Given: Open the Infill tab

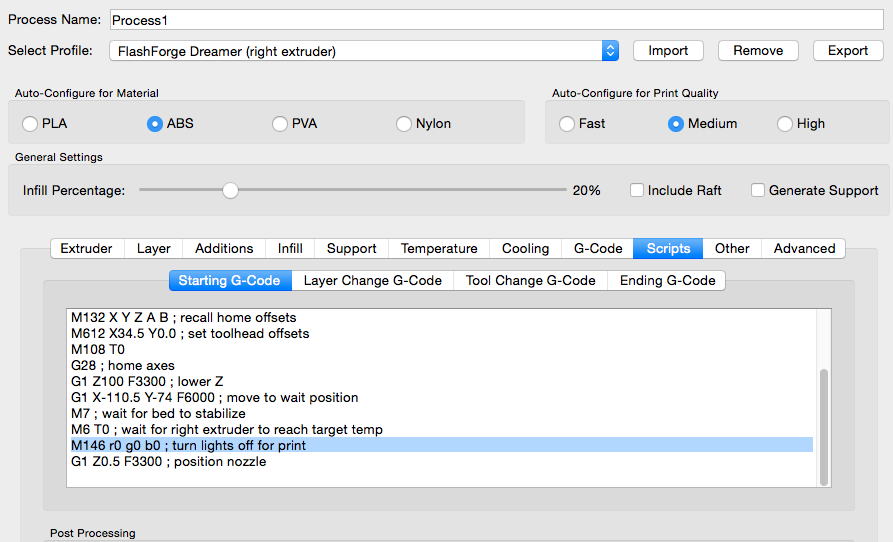Looking at the screenshot, I should (290, 249).
